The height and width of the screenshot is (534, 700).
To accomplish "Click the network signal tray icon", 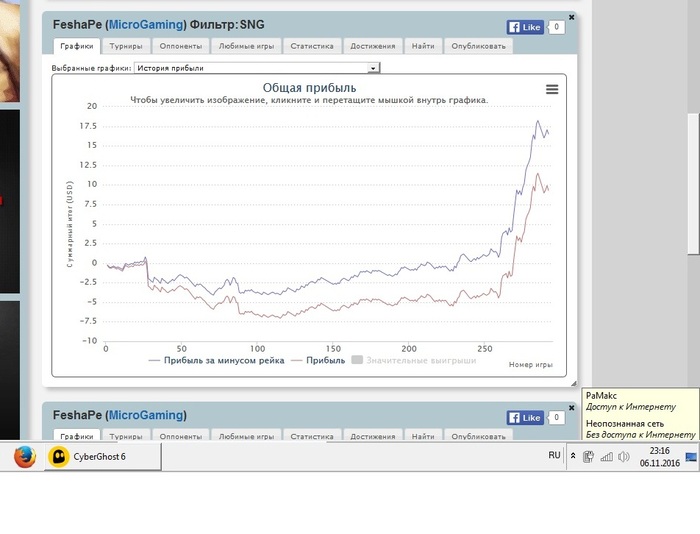I will (606, 457).
